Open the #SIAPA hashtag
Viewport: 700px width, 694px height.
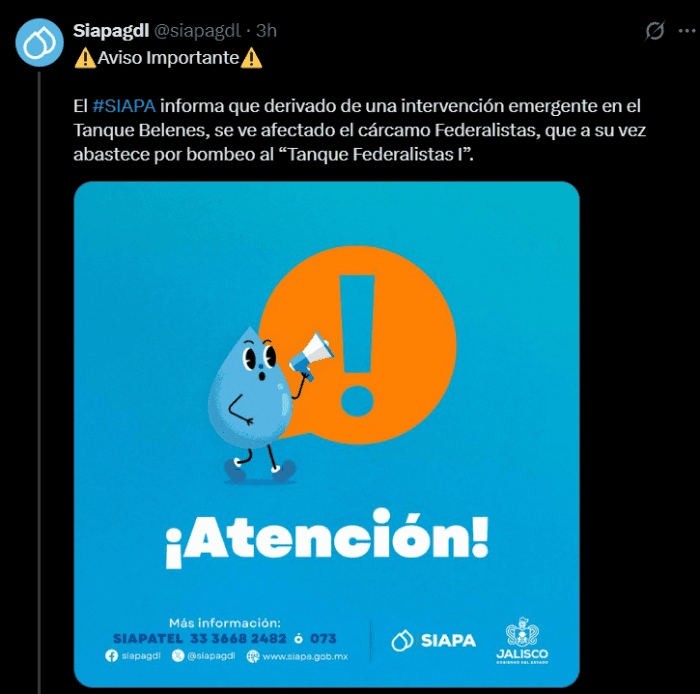coord(124,106)
